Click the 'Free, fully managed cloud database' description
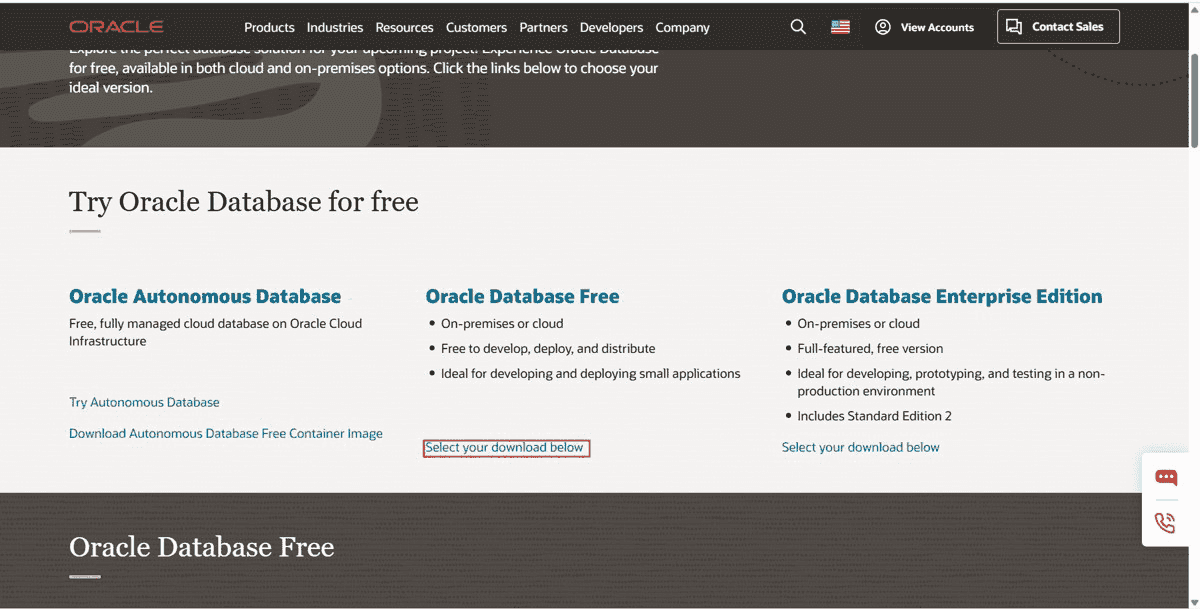 click(x=216, y=332)
